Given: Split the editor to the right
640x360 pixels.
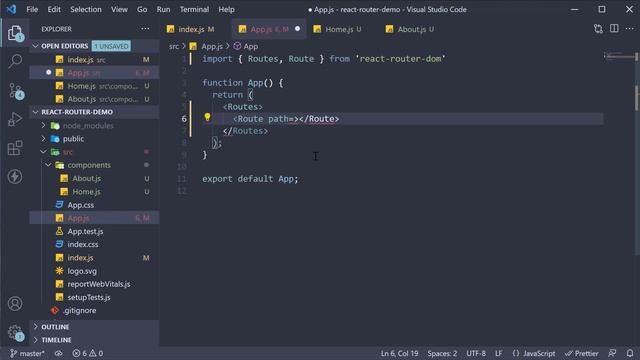Looking at the screenshot, I should 614,29.
